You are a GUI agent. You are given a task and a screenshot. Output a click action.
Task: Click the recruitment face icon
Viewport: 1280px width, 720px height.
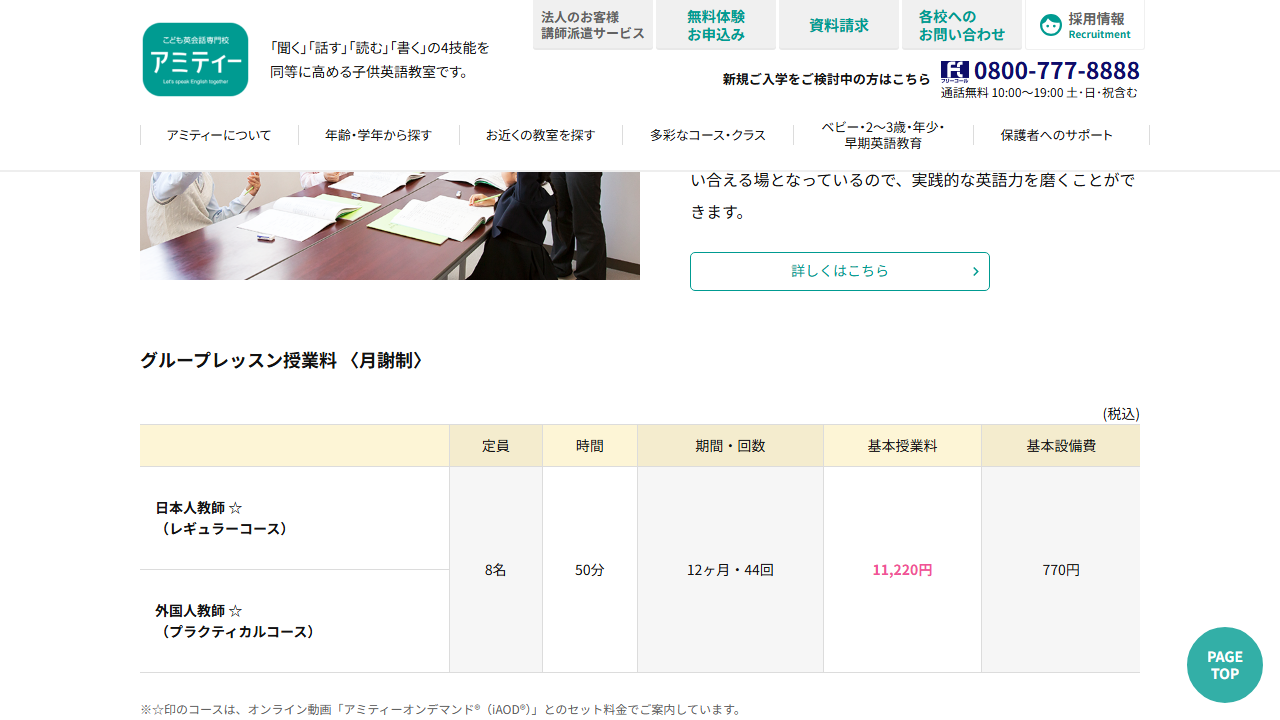[1051, 25]
